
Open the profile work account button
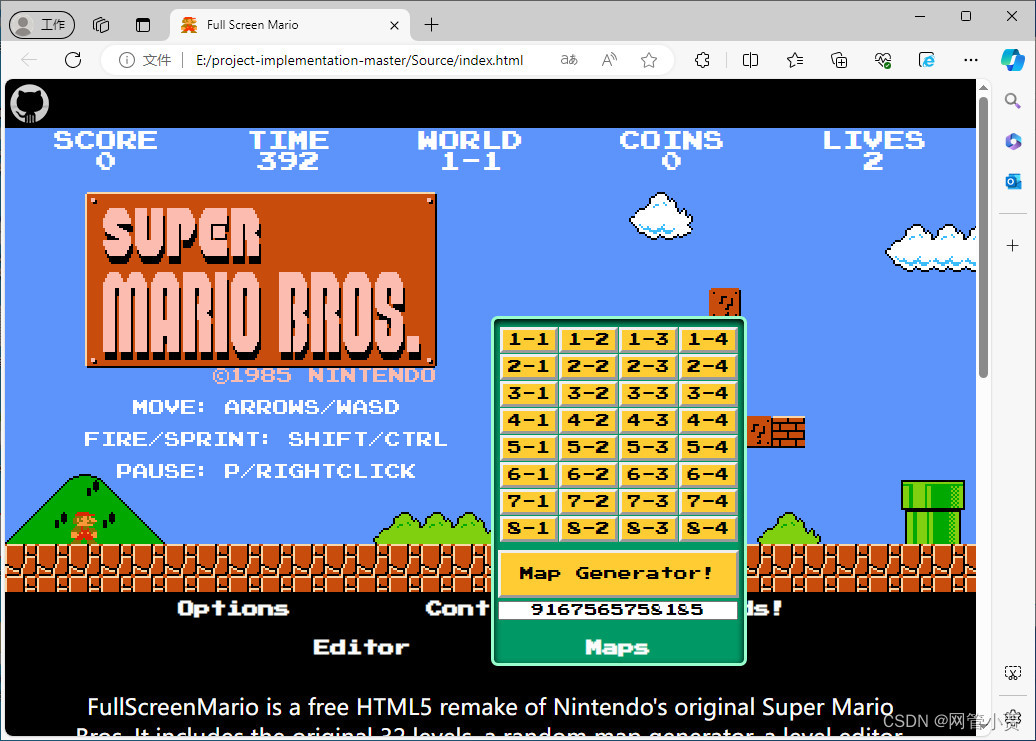click(x=42, y=25)
